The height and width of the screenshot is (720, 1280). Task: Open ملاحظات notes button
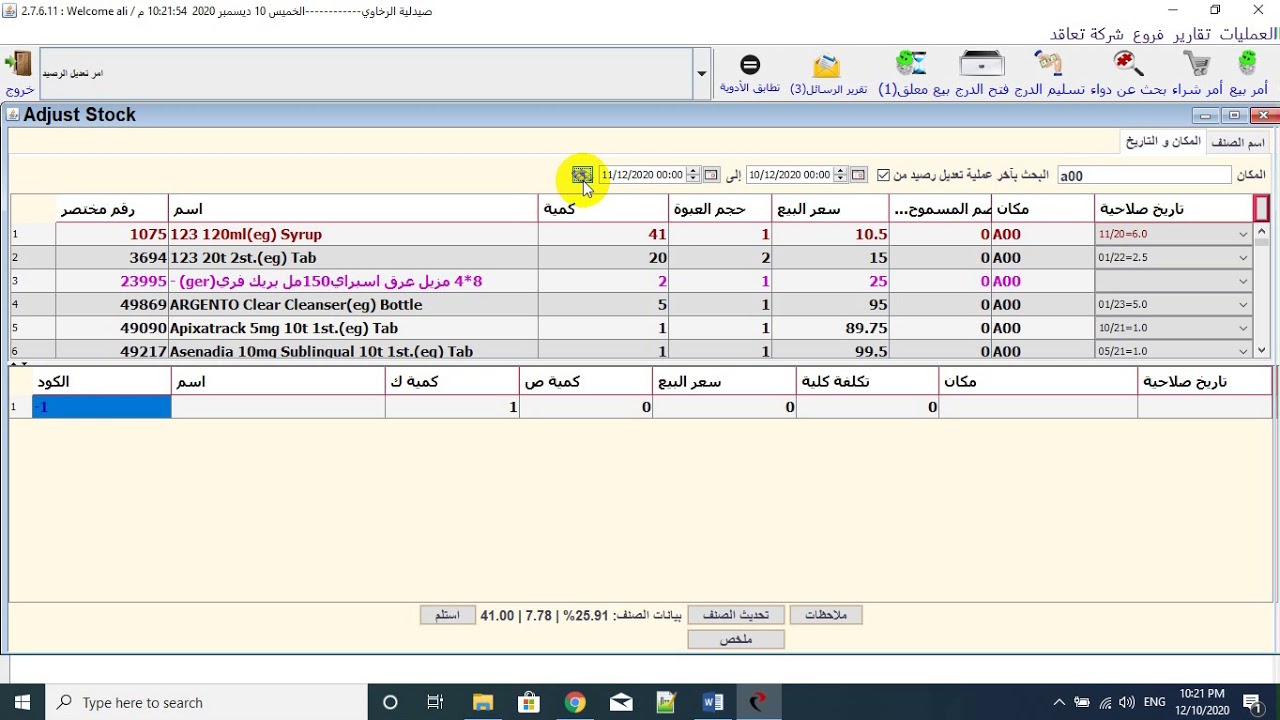pos(826,615)
